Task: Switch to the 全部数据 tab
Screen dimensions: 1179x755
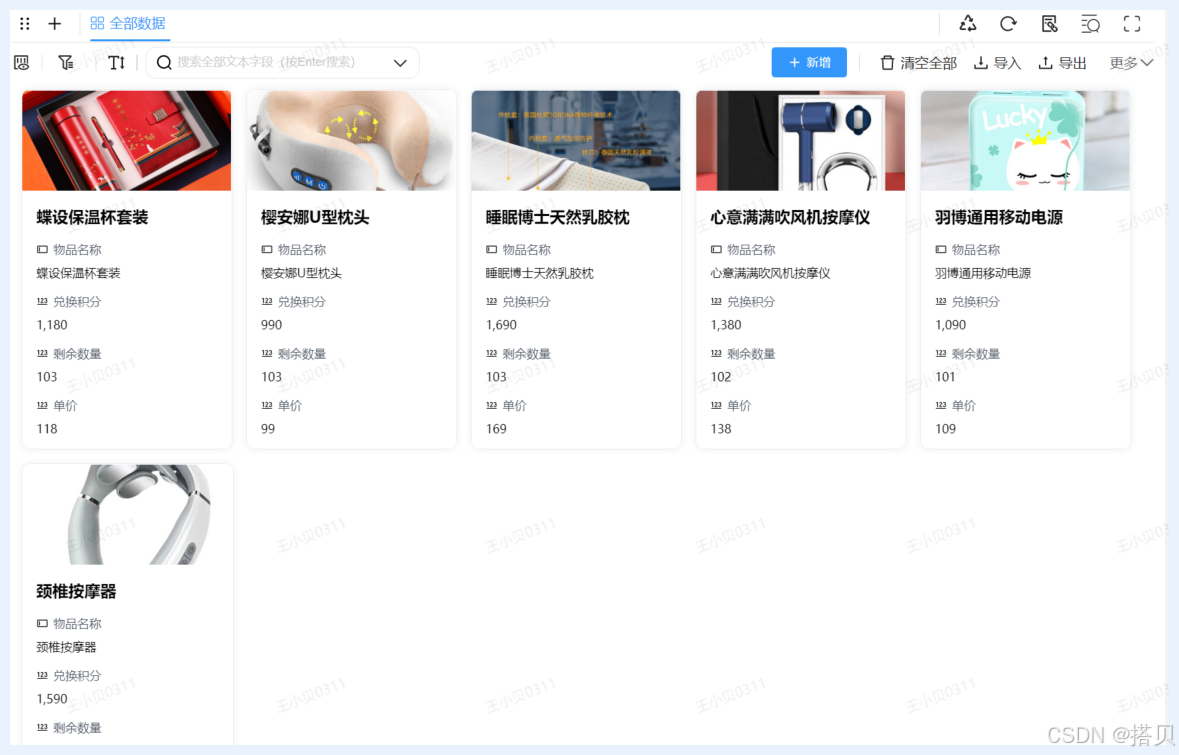Action: click(x=128, y=24)
